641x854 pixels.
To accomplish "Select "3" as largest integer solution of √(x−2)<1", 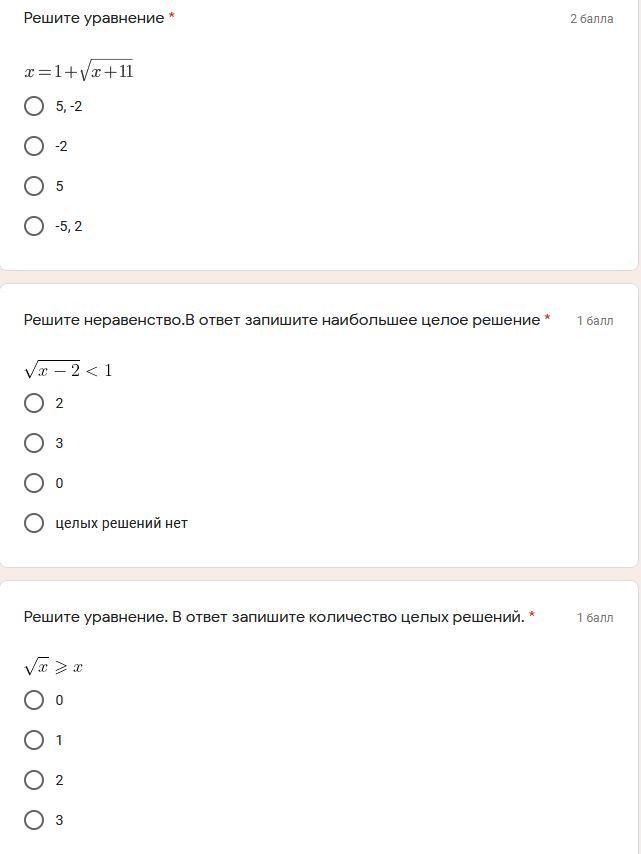I will click(x=34, y=443).
